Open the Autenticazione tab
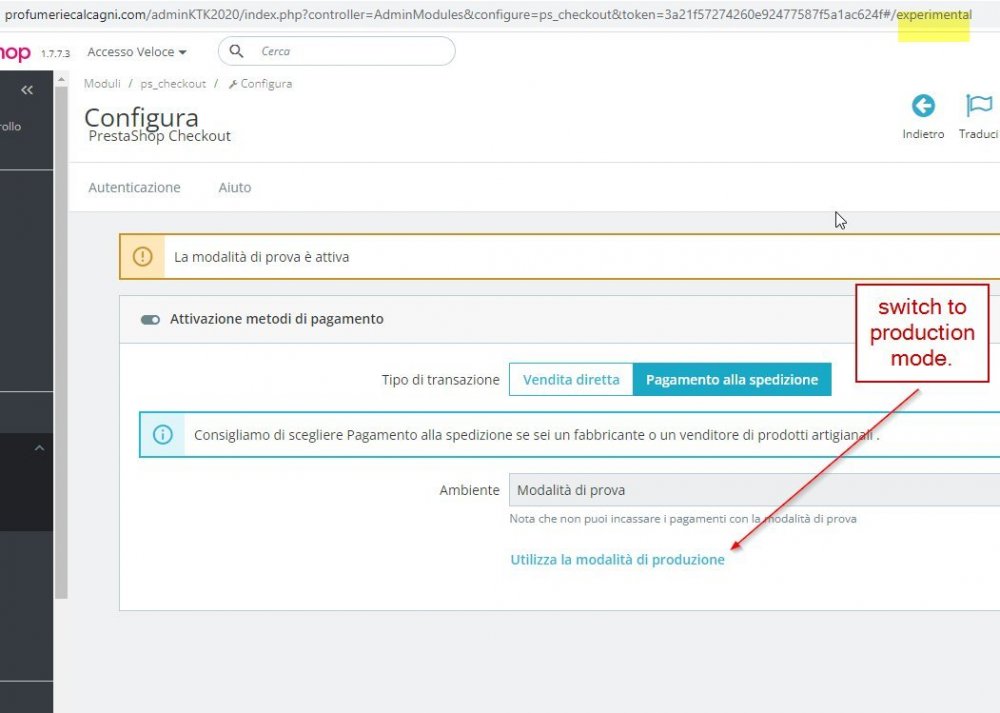This screenshot has width=1000, height=713. point(134,187)
